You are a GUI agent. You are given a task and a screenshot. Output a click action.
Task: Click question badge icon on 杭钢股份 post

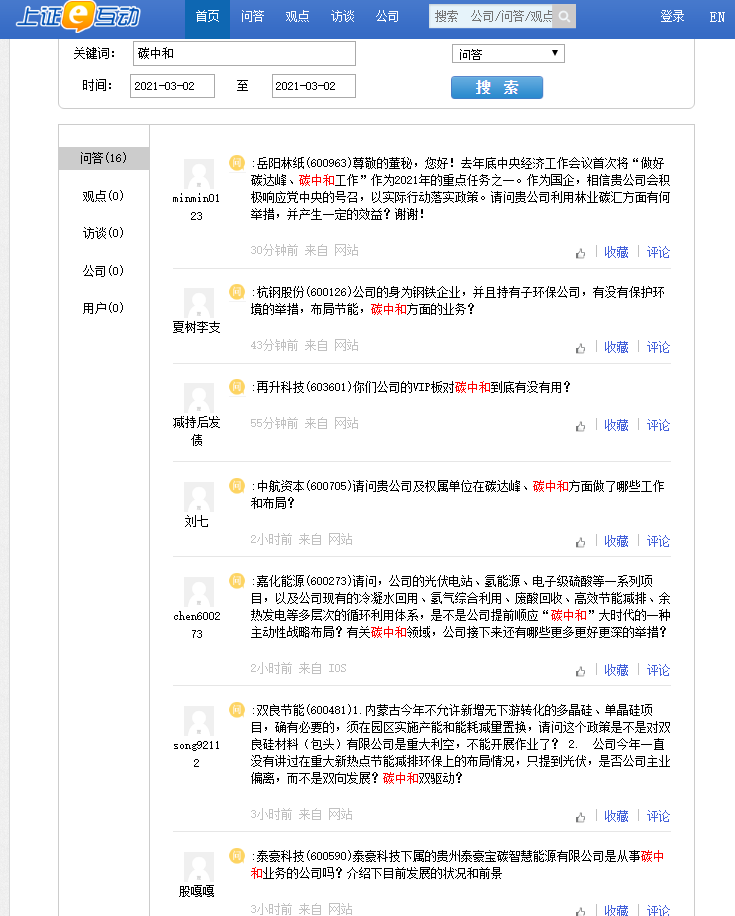tap(237, 292)
